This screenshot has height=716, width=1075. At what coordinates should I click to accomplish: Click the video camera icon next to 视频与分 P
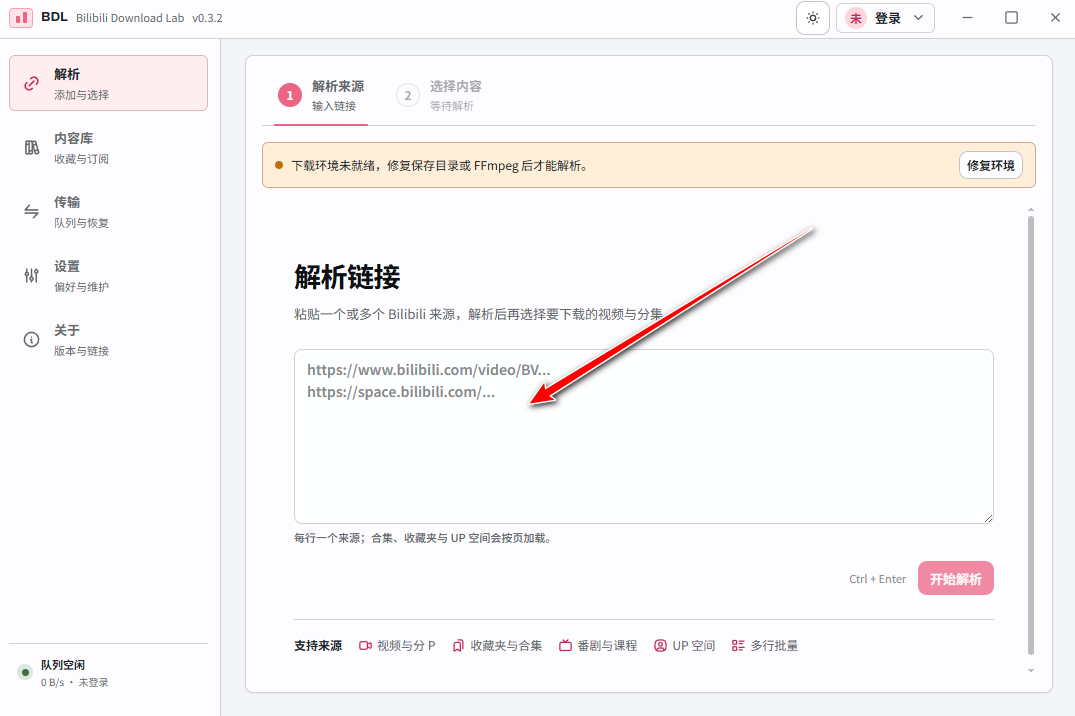(x=365, y=645)
